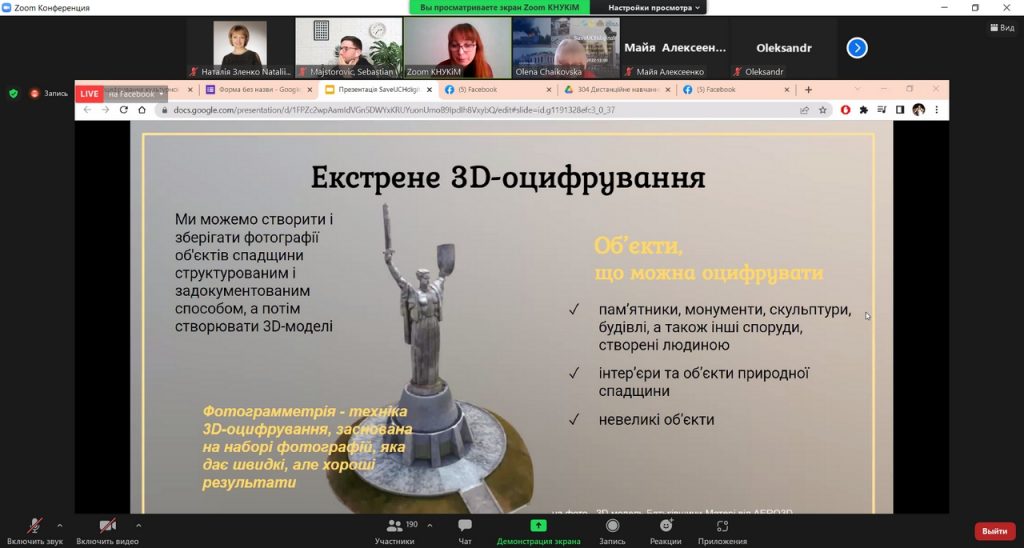Select Zoom КНУКіМ video thumbnail
The height and width of the screenshot is (548, 1024).
(x=457, y=48)
